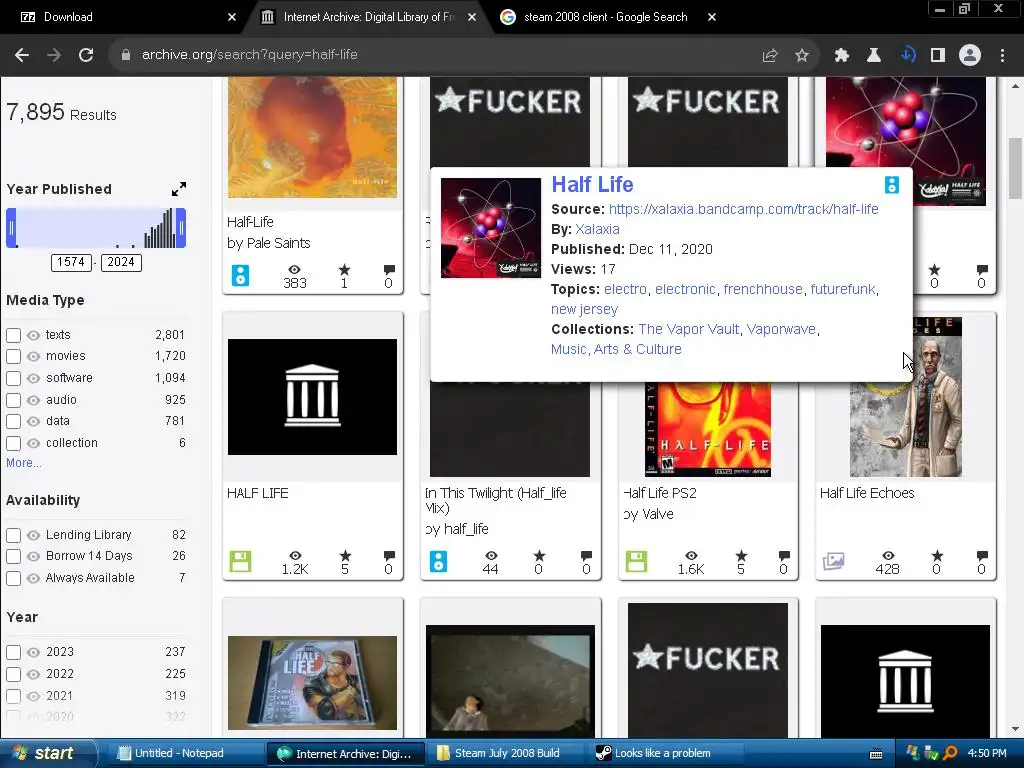
Task: Open Steam July 2008 Build taskbar item
Action: [507, 753]
